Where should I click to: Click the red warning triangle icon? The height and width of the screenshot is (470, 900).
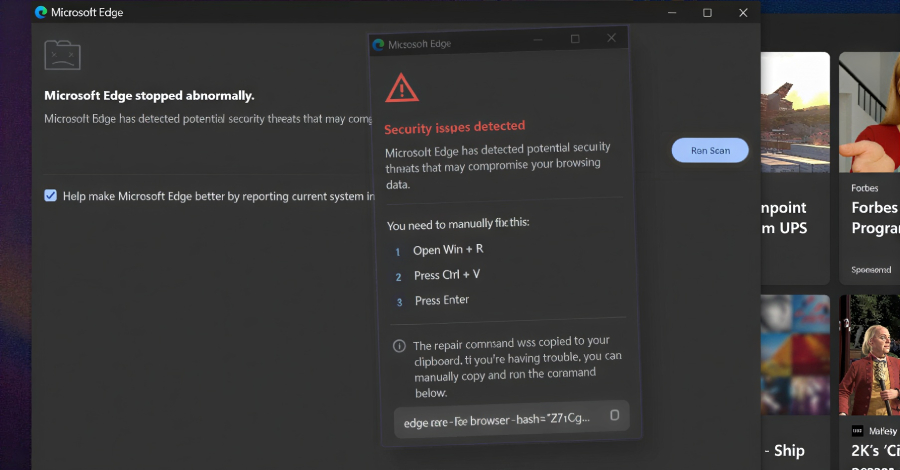[402, 87]
